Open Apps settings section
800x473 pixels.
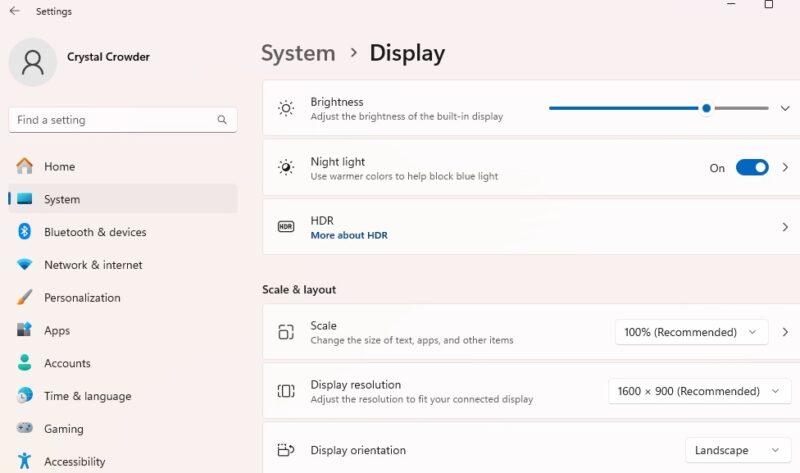(x=122, y=330)
